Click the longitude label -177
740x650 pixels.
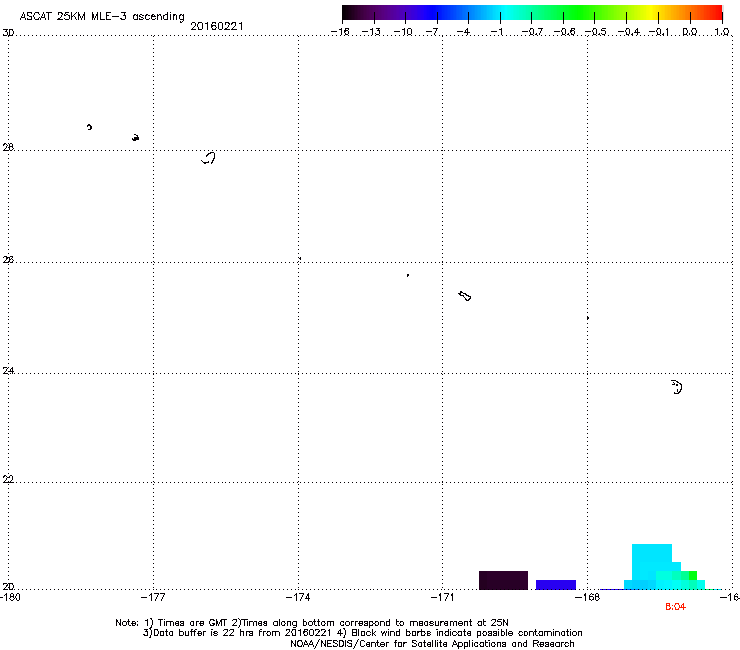pyautogui.click(x=153, y=598)
